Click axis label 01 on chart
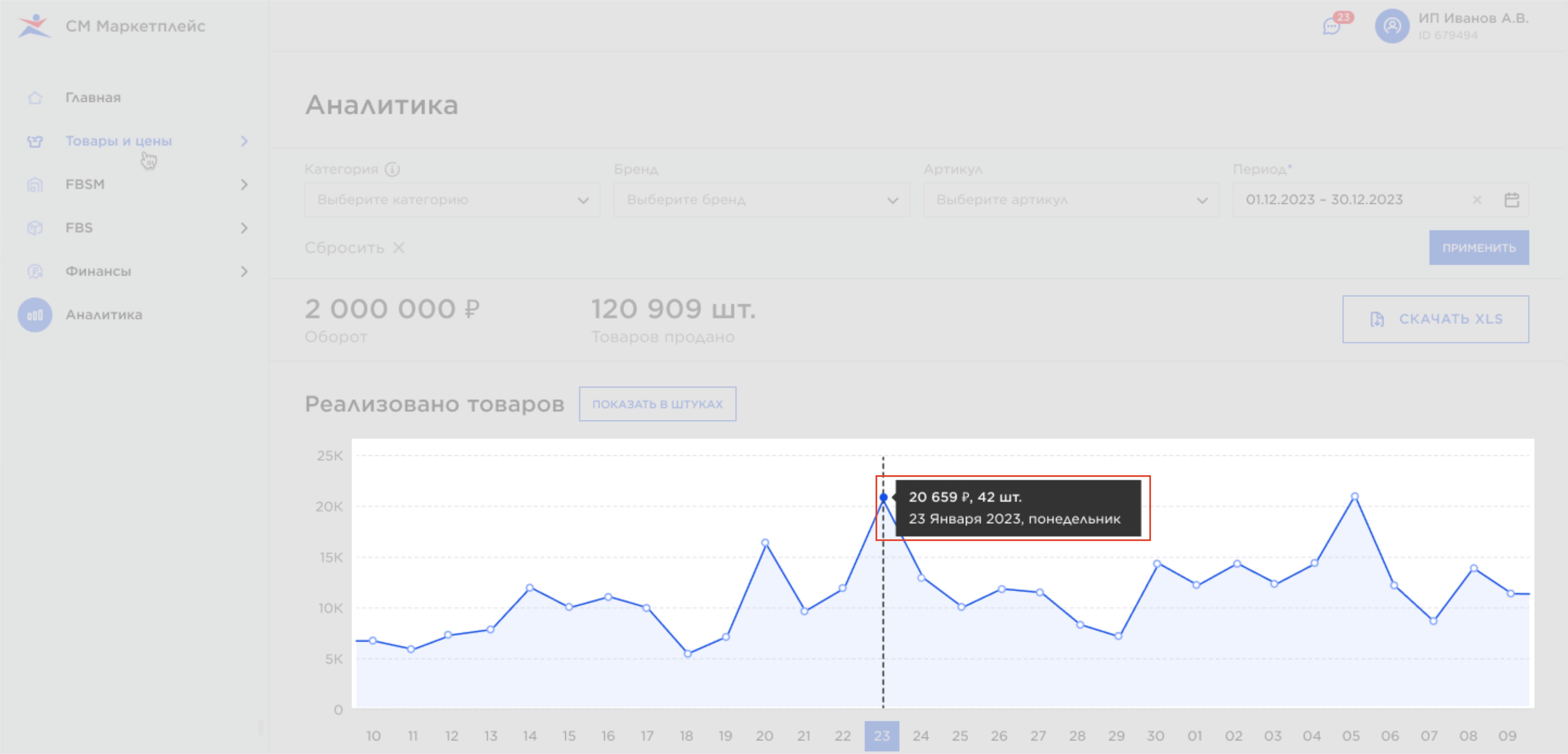The width and height of the screenshot is (1568, 754). 1194,736
